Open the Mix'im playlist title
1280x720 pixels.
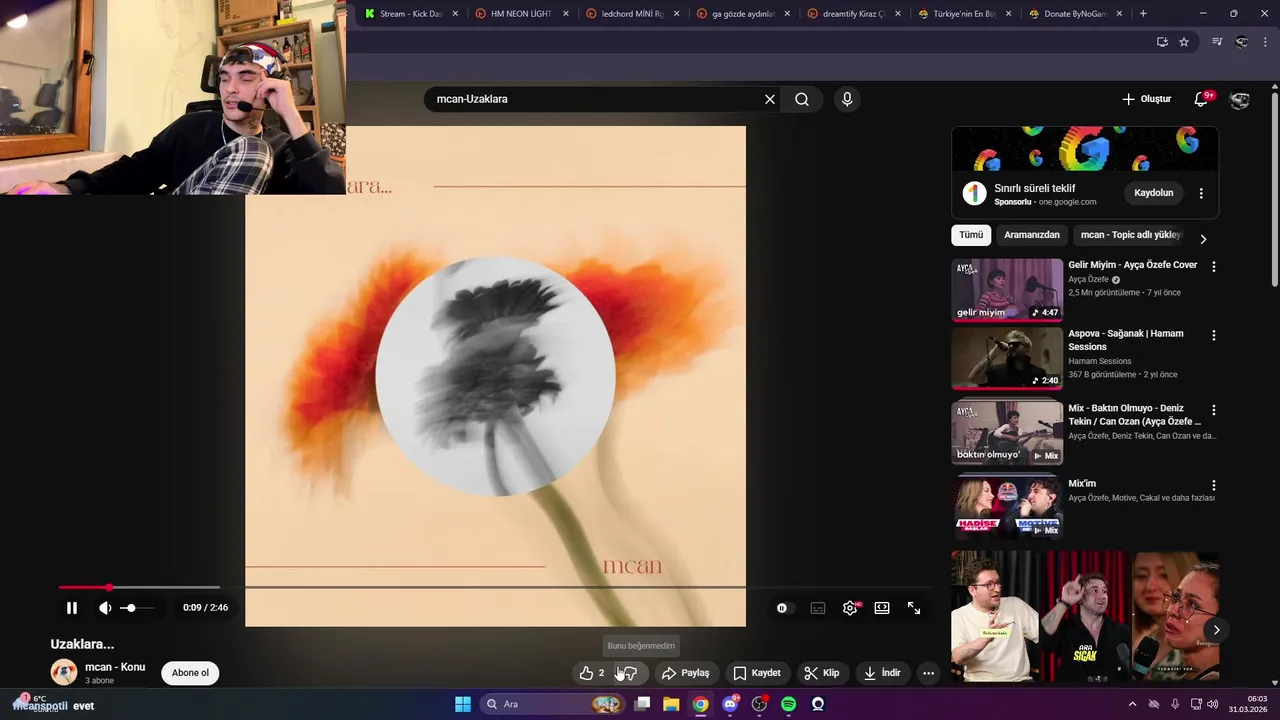1082,484
